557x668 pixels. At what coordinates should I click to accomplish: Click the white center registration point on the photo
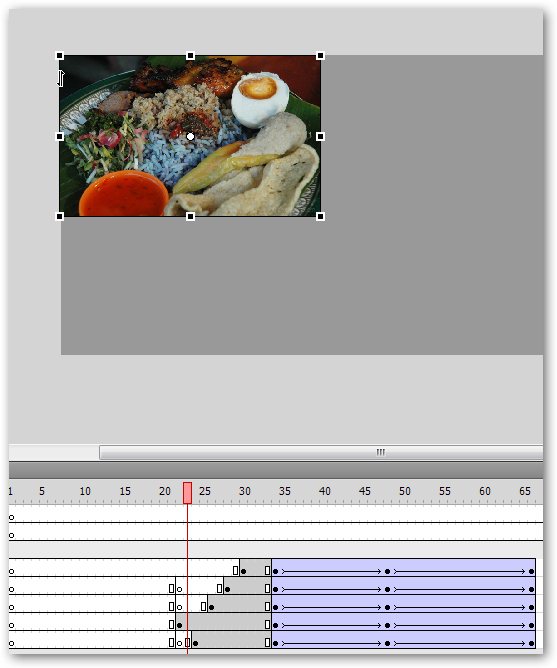(190, 136)
